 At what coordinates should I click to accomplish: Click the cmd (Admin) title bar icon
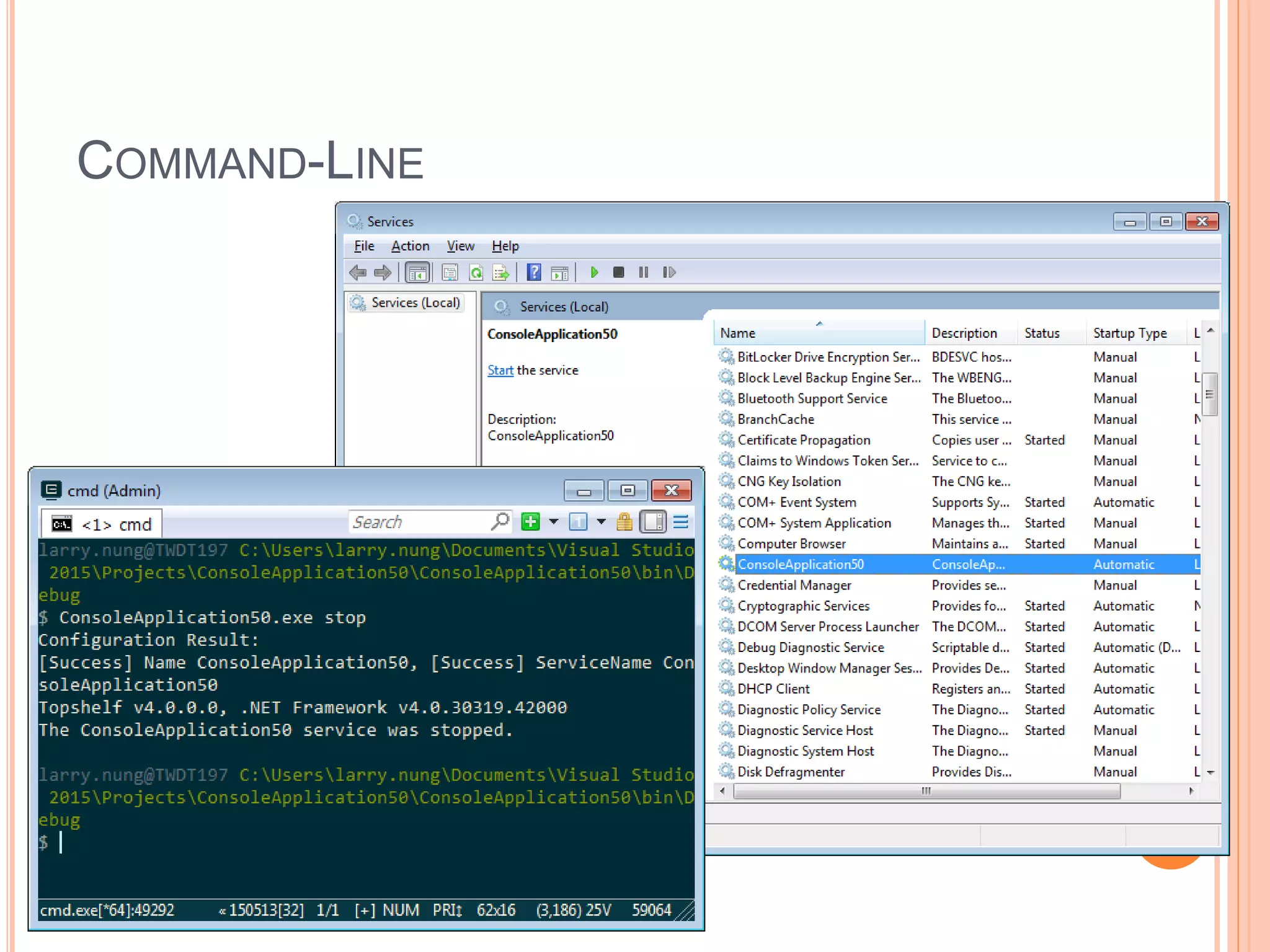(51, 490)
